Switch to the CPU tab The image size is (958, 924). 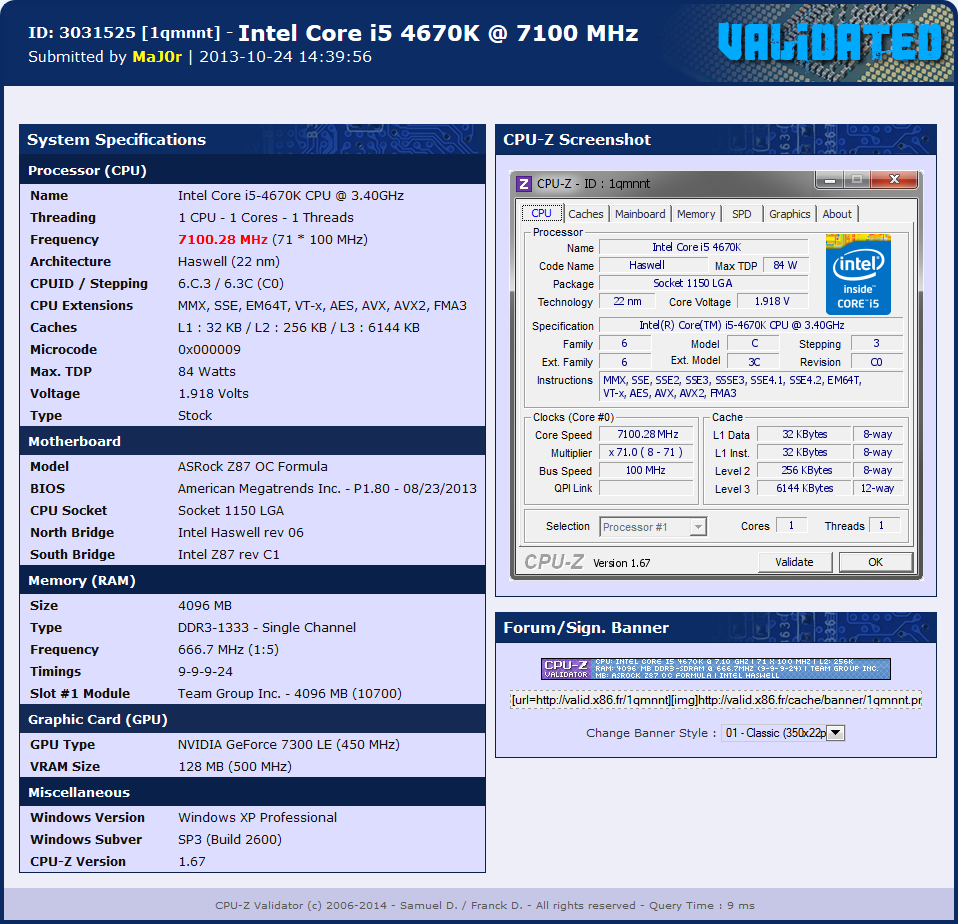541,213
